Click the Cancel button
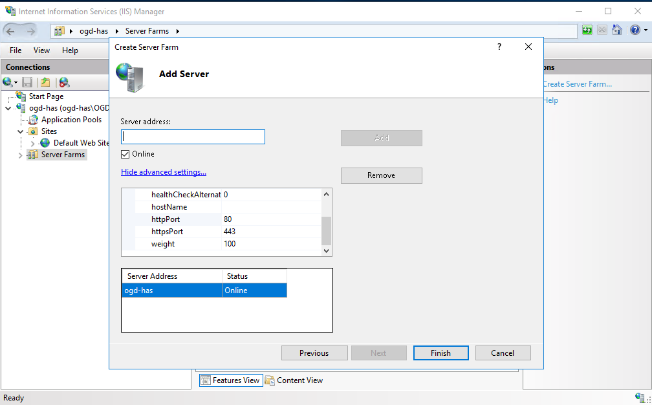Image resolution: width=652 pixels, height=405 pixels. click(502, 353)
